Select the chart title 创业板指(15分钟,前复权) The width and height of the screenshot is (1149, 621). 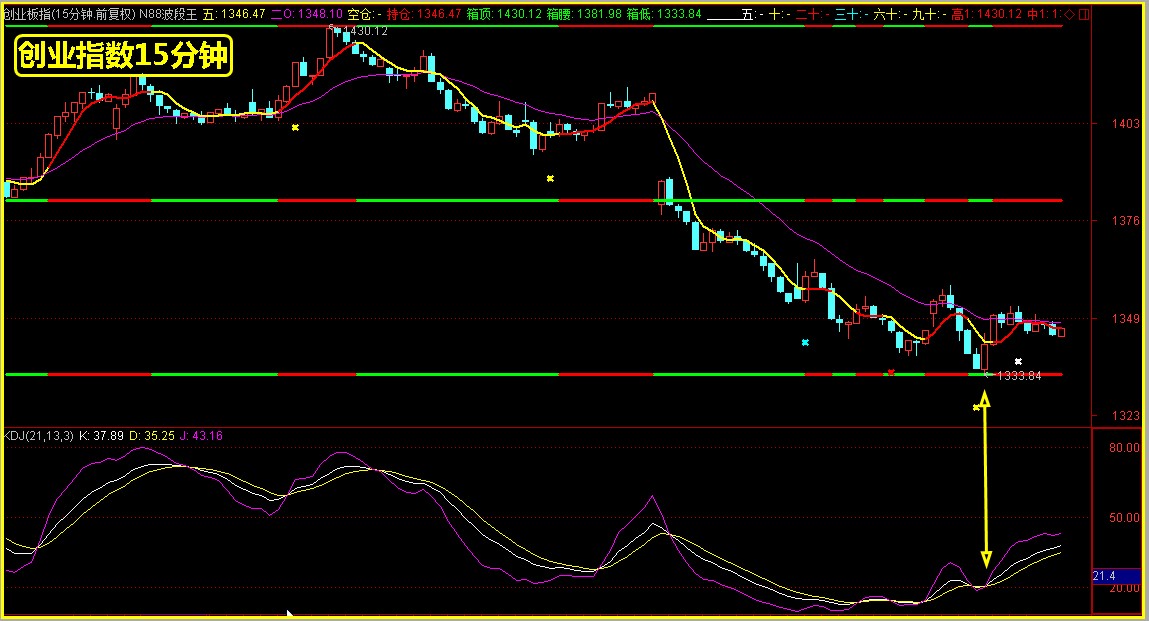coord(68,14)
